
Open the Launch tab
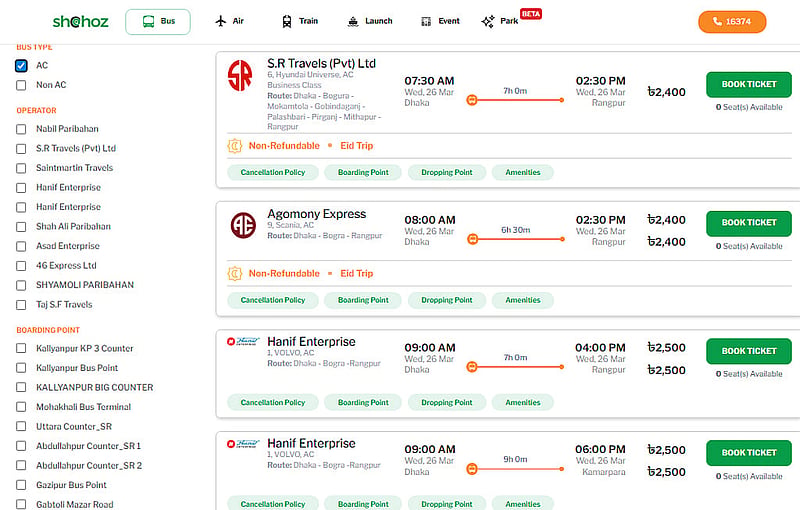(x=370, y=21)
